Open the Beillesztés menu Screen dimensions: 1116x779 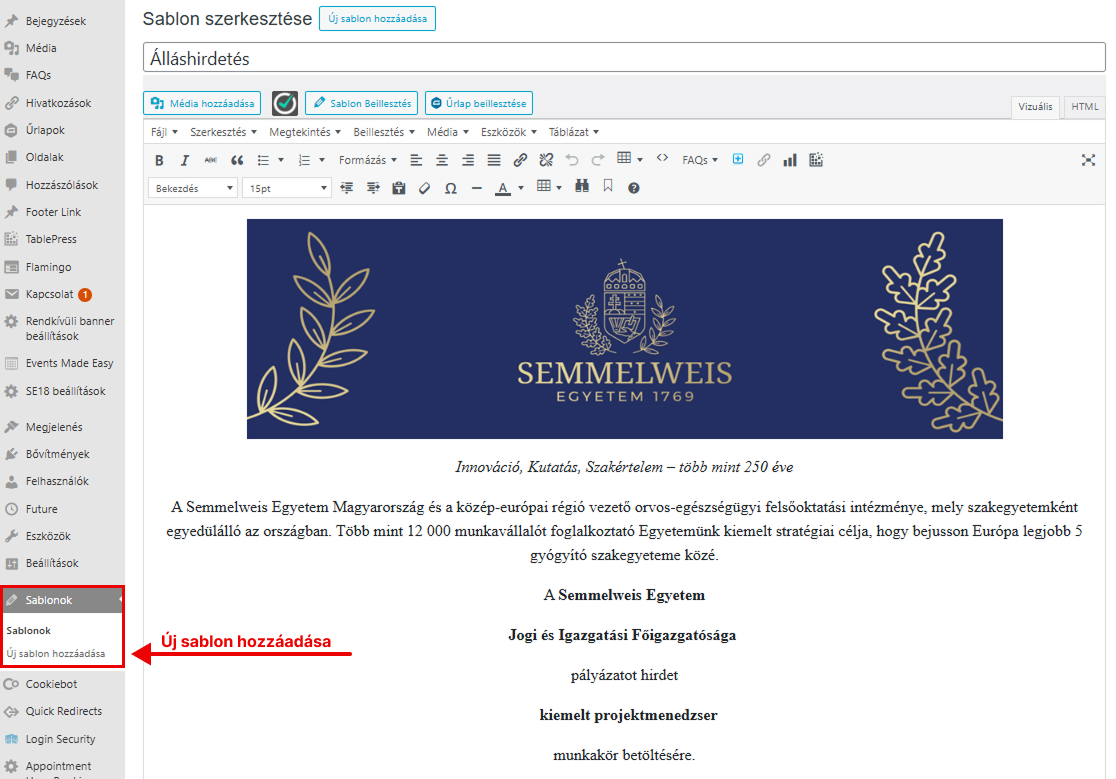point(384,132)
